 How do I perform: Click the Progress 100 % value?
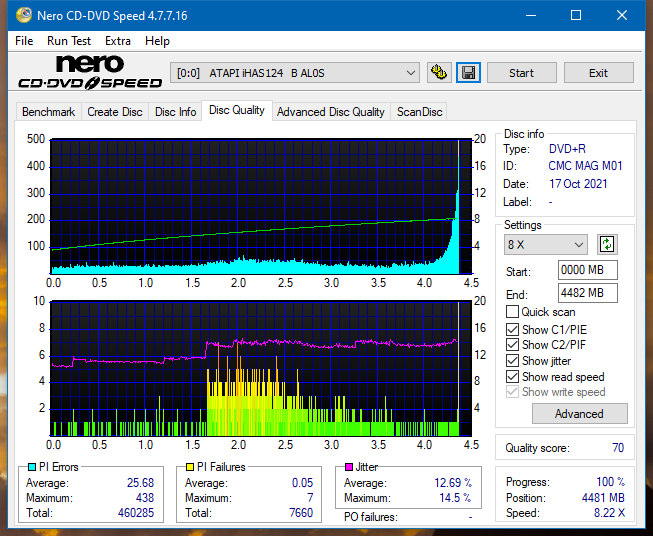tap(611, 482)
